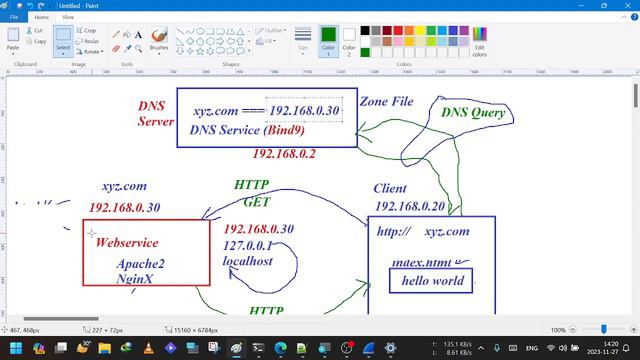640x360 pixels.
Task: Collapse the ribbon with the chevron
Action: pos(624,17)
